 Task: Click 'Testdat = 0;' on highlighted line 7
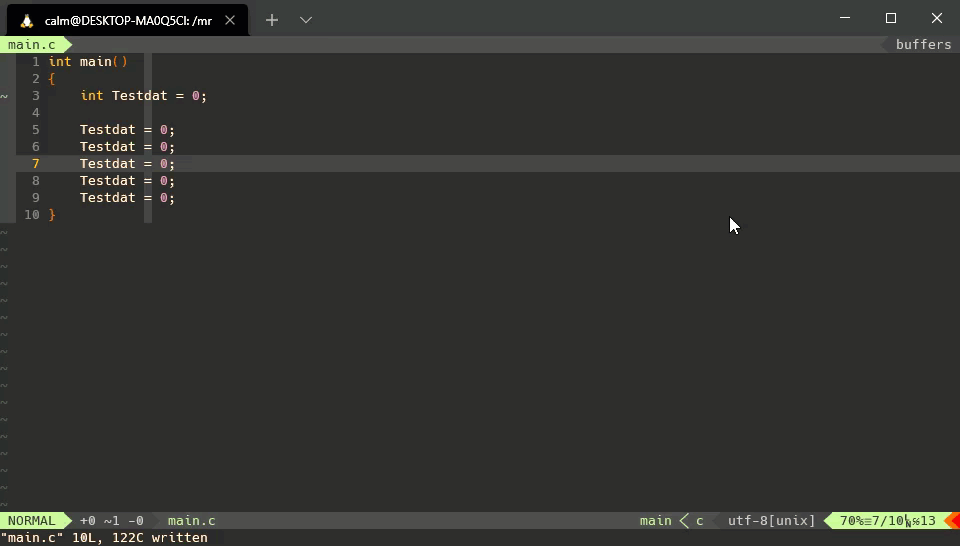click(x=127, y=163)
